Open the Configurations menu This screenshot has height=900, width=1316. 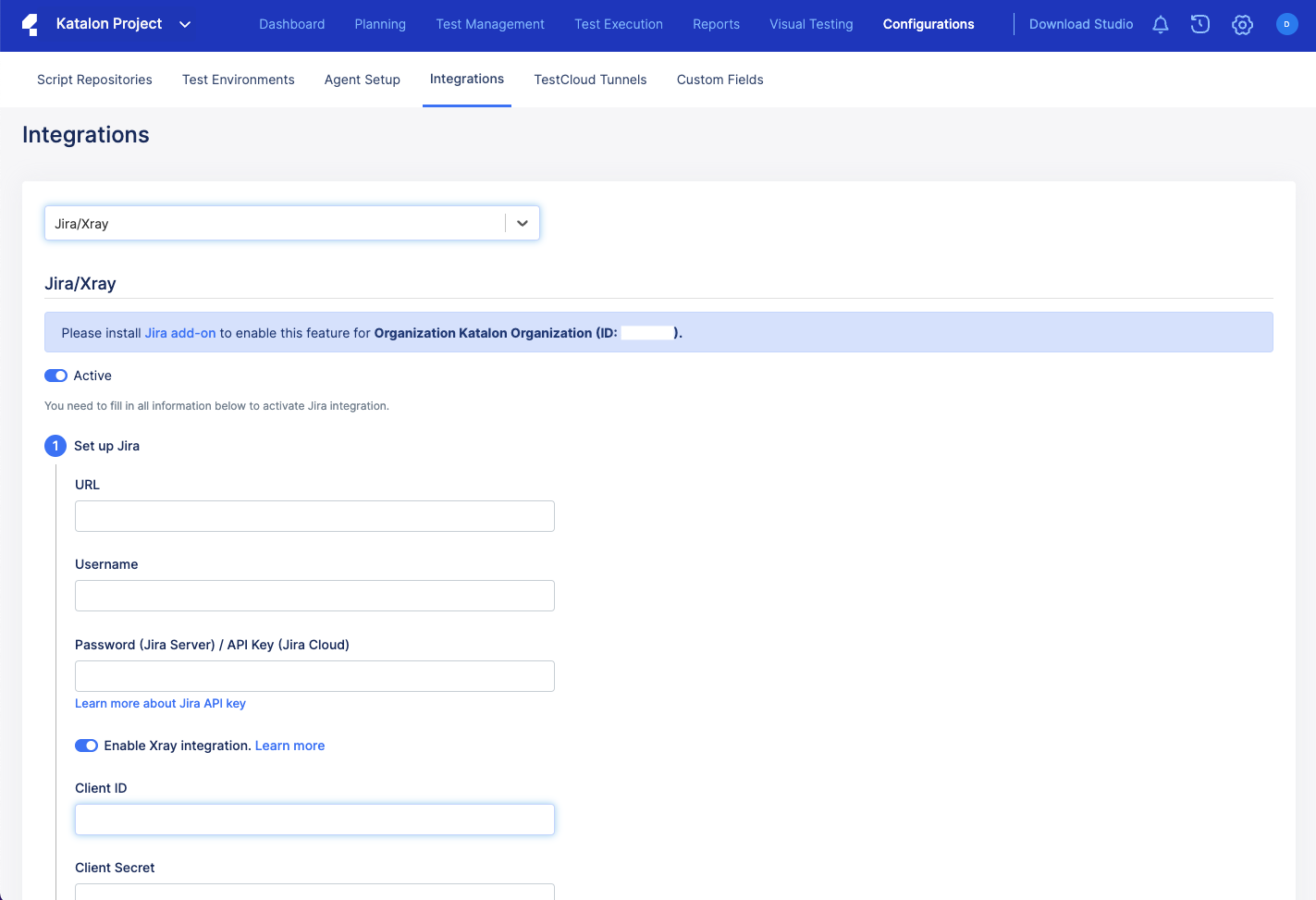(929, 24)
